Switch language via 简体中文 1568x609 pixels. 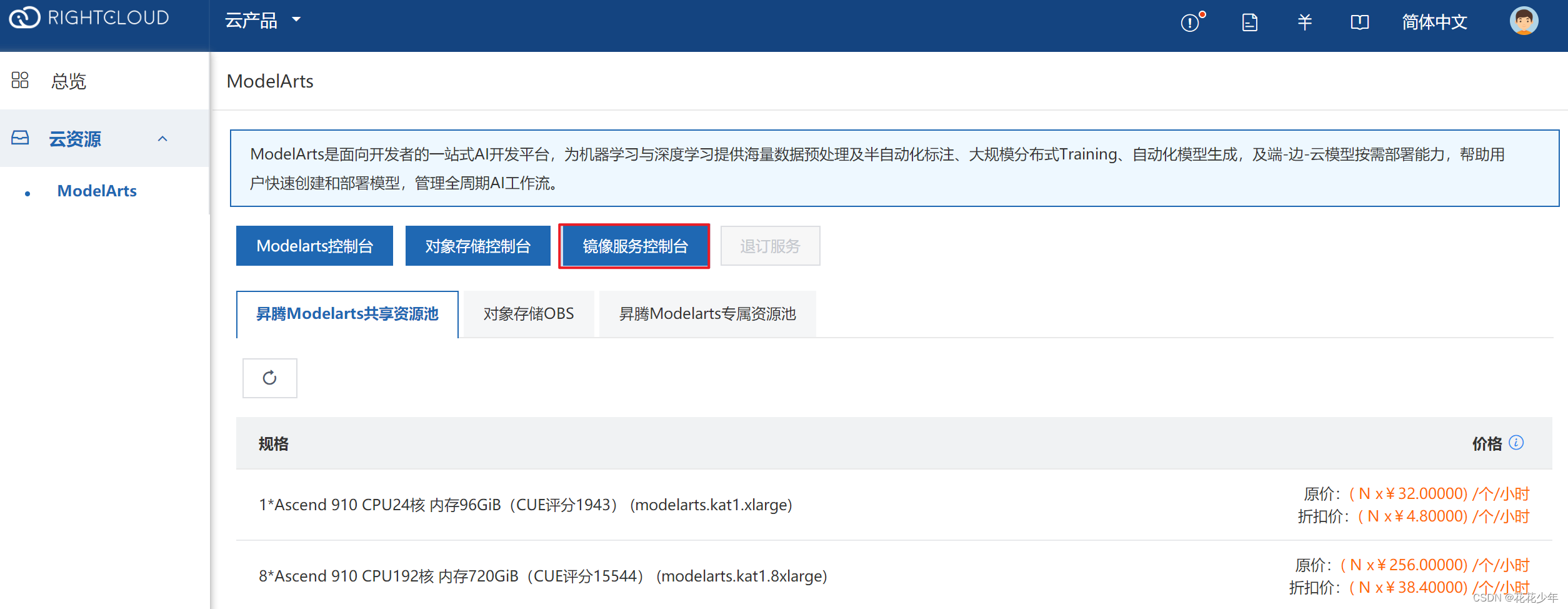coord(1434,23)
